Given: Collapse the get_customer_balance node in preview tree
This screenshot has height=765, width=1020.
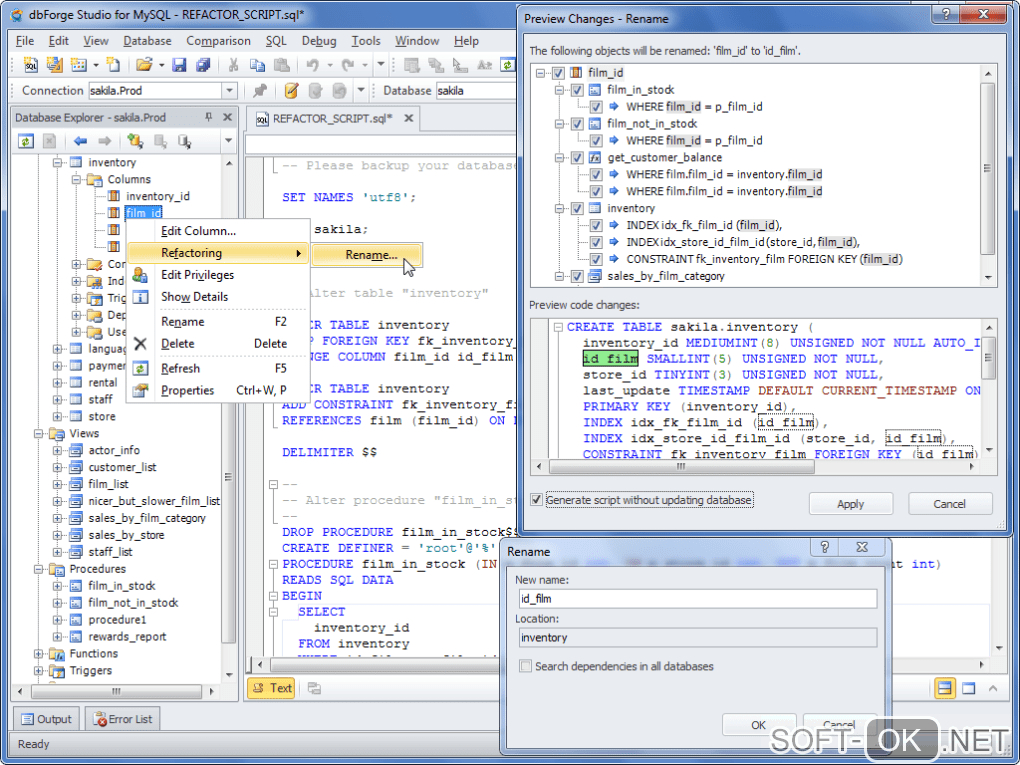Looking at the screenshot, I should (x=559, y=158).
